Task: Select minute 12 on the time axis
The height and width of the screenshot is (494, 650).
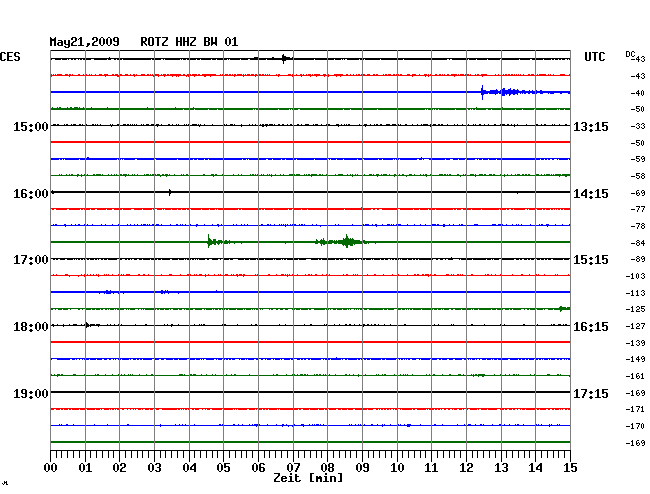Action: coord(466,467)
